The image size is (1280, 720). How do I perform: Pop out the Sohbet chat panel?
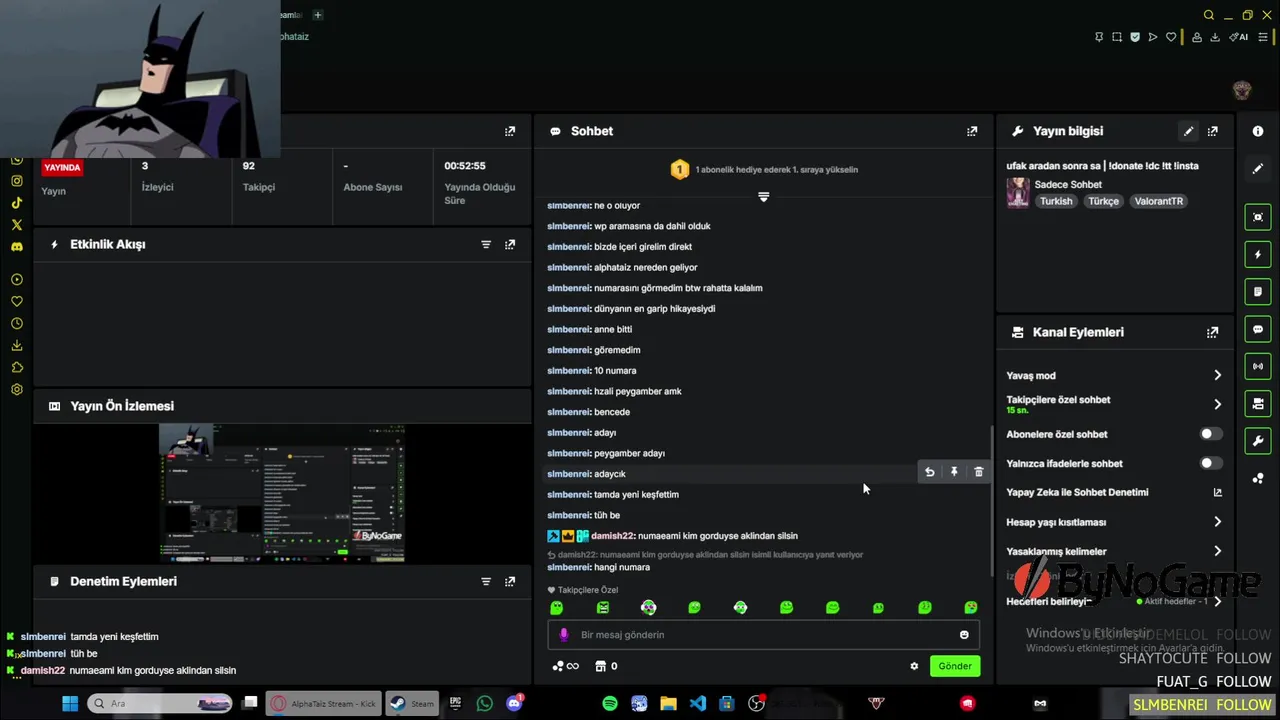click(972, 131)
